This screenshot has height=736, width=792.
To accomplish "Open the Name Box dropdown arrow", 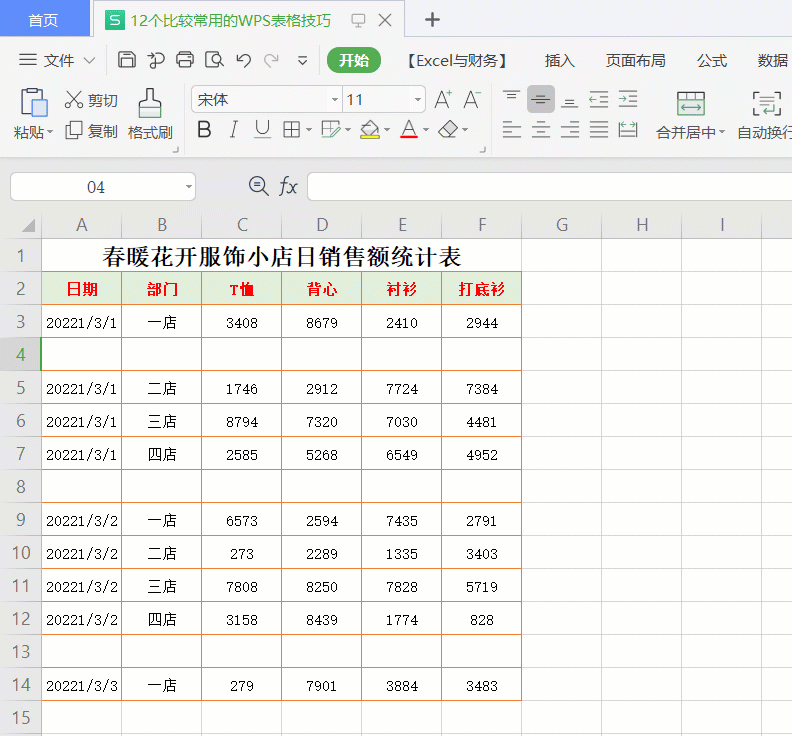I will point(188,187).
